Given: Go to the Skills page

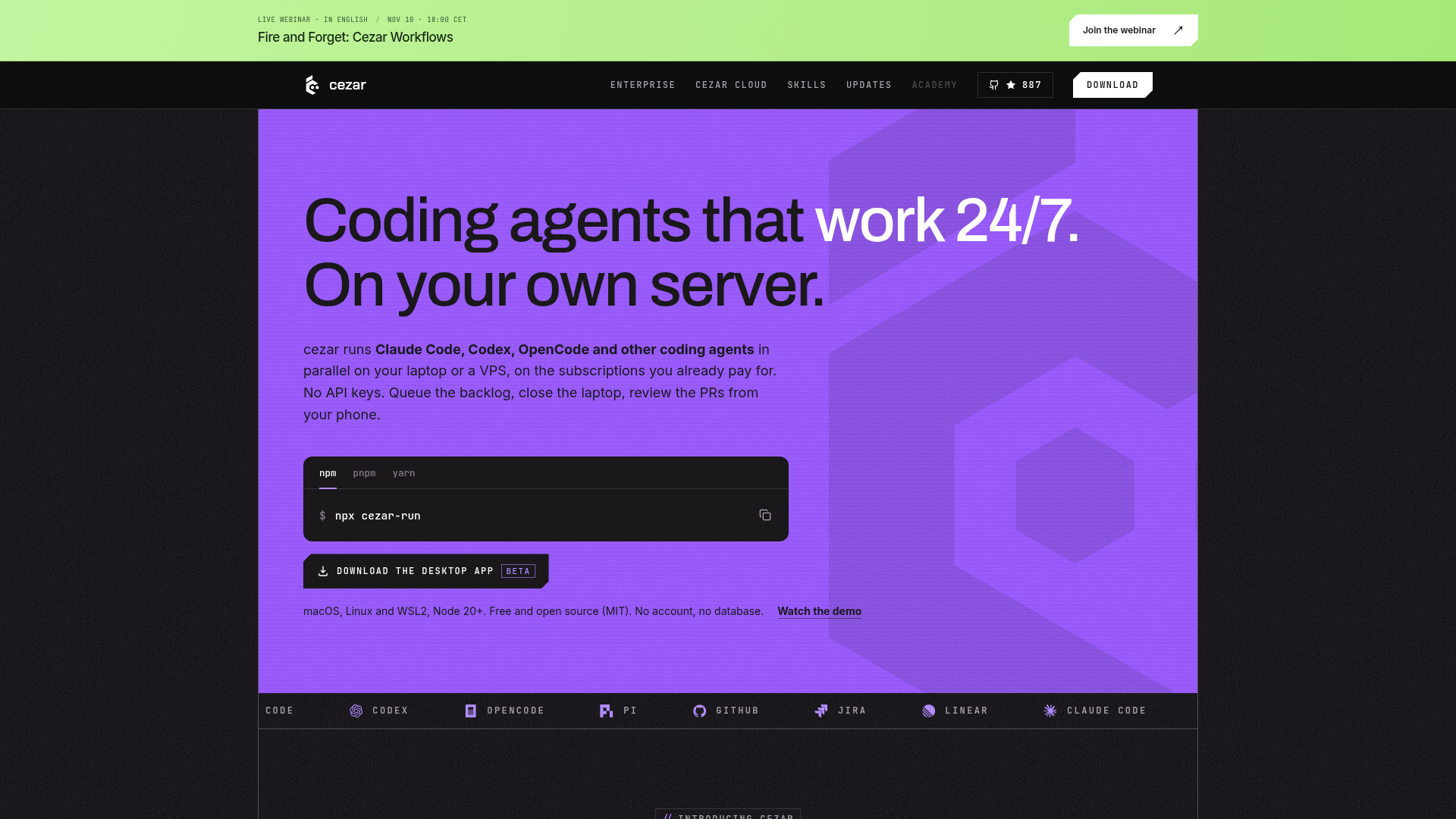Looking at the screenshot, I should 806,85.
